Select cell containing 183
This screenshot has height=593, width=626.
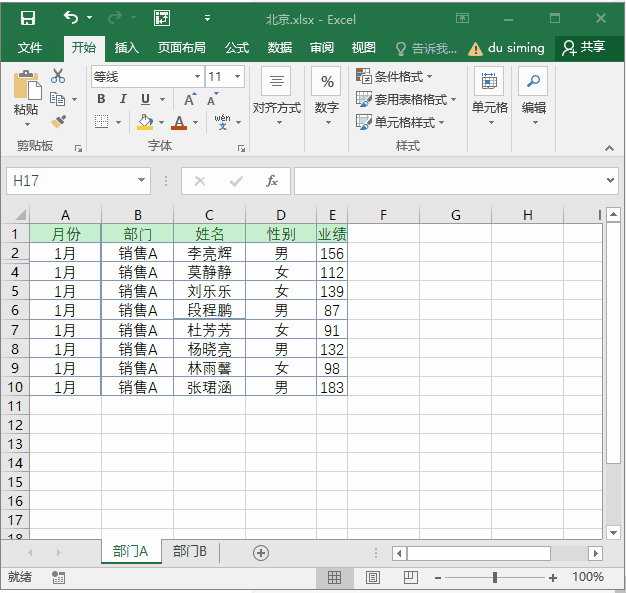click(332, 387)
